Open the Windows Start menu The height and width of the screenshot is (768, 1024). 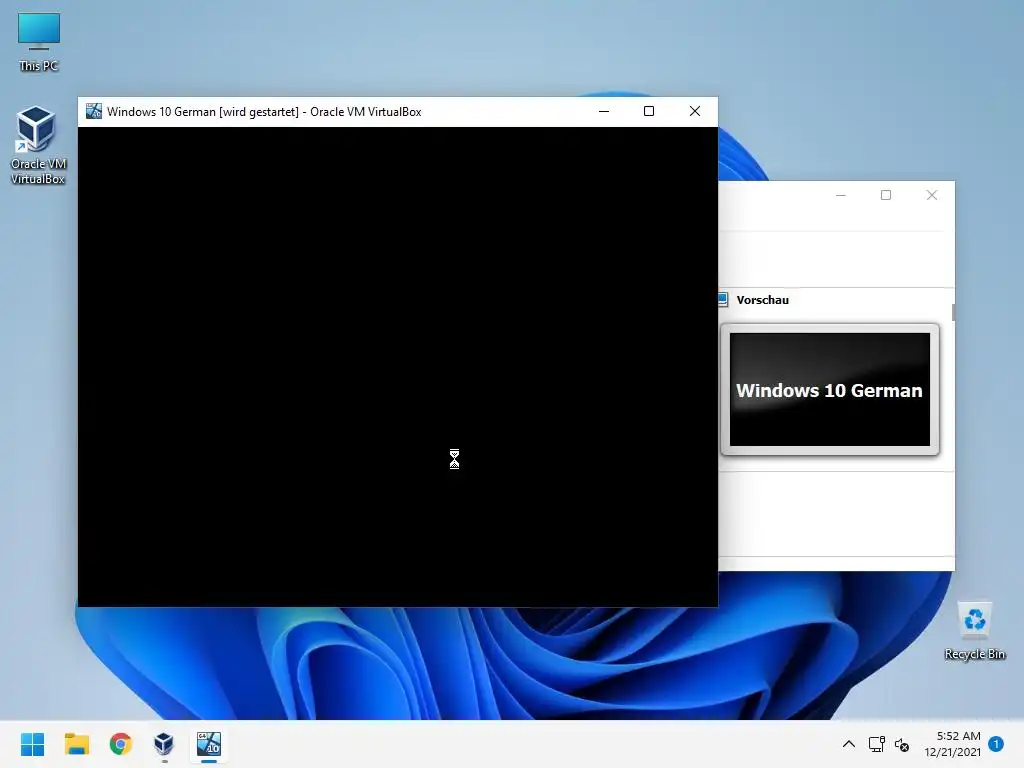click(32, 744)
